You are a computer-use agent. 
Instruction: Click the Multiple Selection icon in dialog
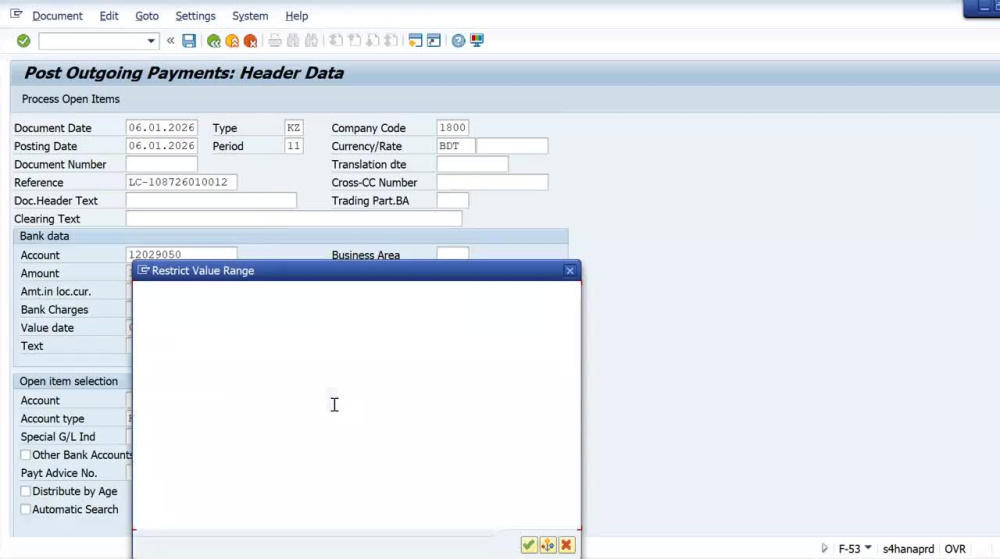(x=548, y=545)
